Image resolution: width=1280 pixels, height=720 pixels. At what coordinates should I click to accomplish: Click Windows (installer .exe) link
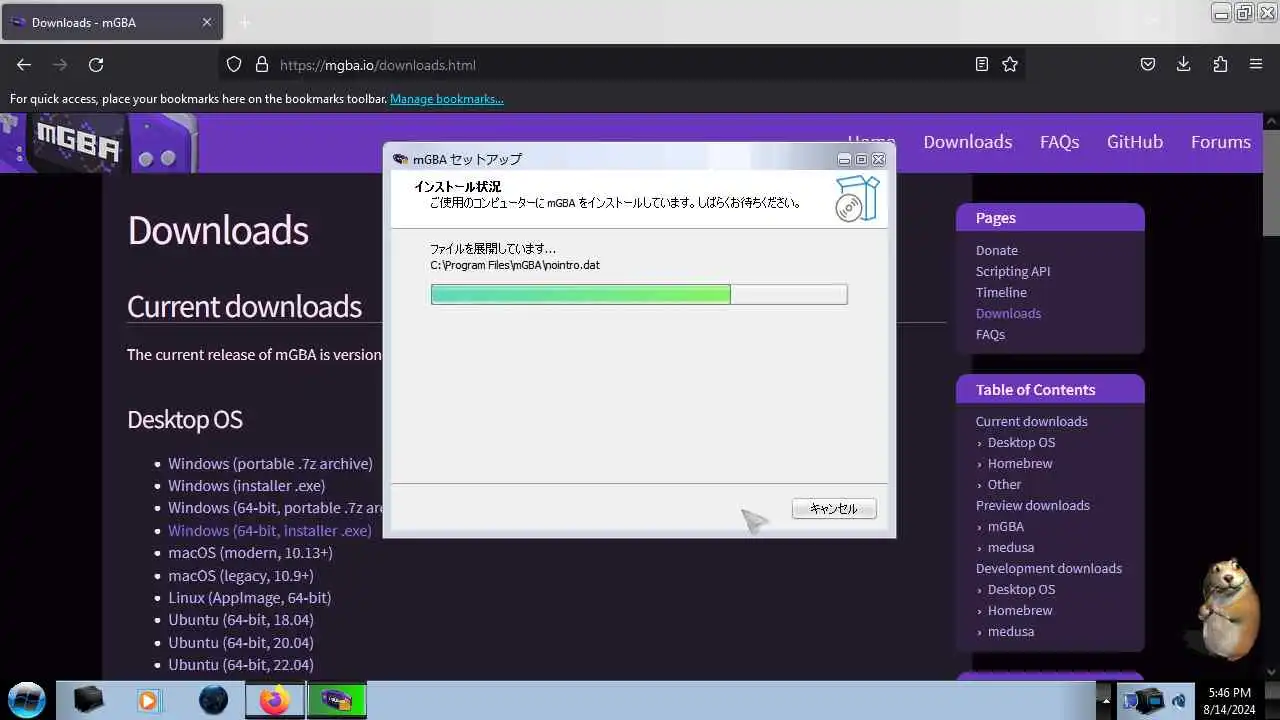point(246,485)
